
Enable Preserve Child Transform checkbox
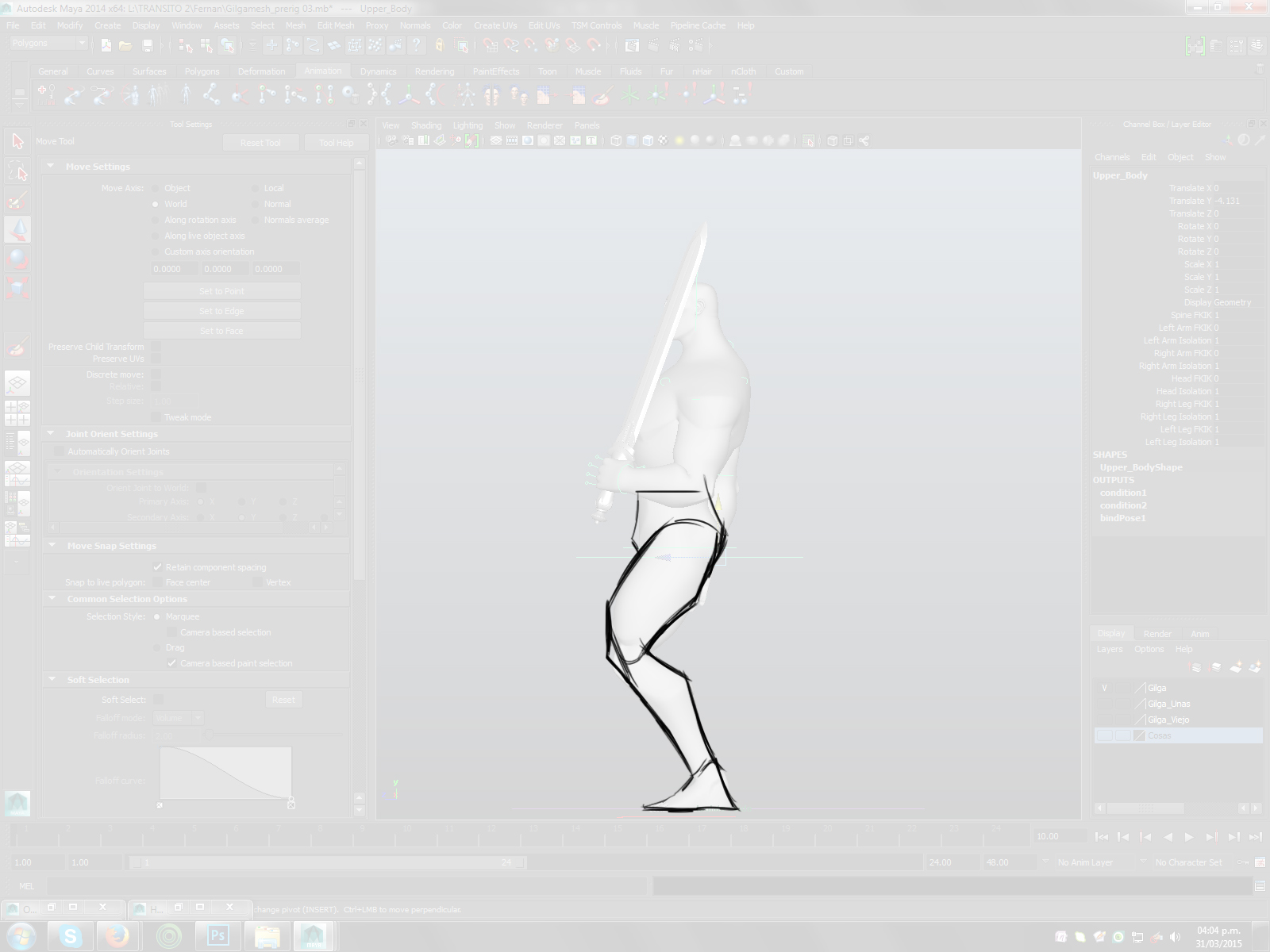tap(156, 347)
